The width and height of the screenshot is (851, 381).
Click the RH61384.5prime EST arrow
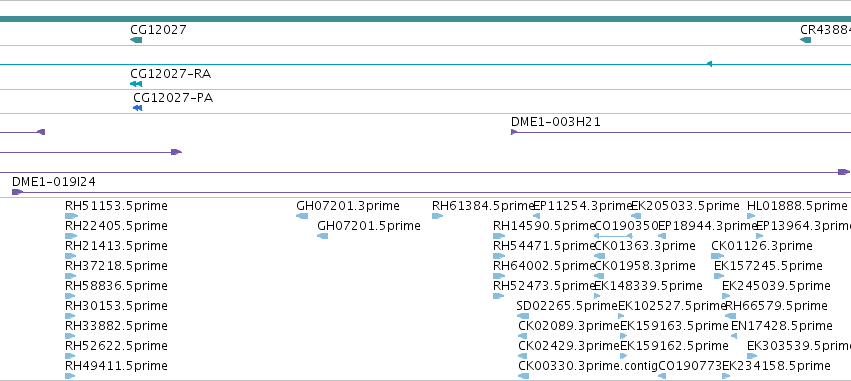pos(437,216)
